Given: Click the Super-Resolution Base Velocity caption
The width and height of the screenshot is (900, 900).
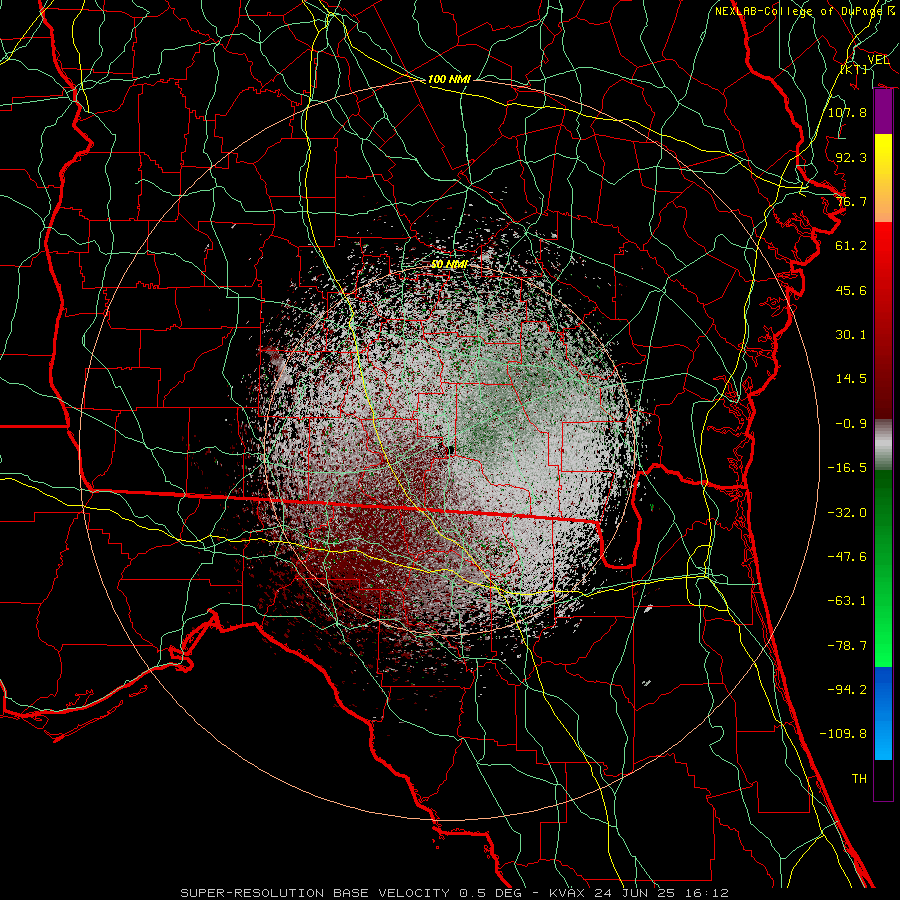Looking at the screenshot, I should 454,893.
